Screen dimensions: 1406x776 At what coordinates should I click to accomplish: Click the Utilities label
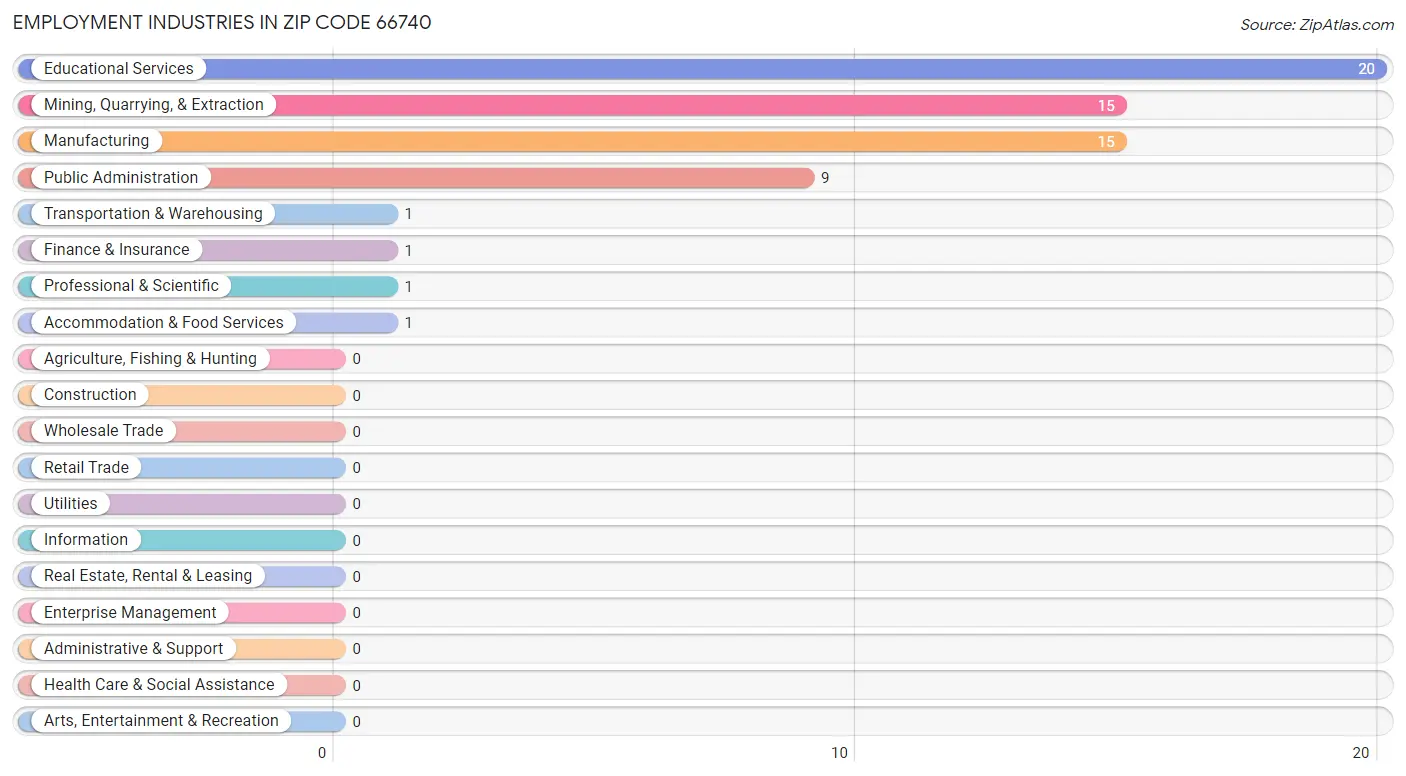[70, 504]
